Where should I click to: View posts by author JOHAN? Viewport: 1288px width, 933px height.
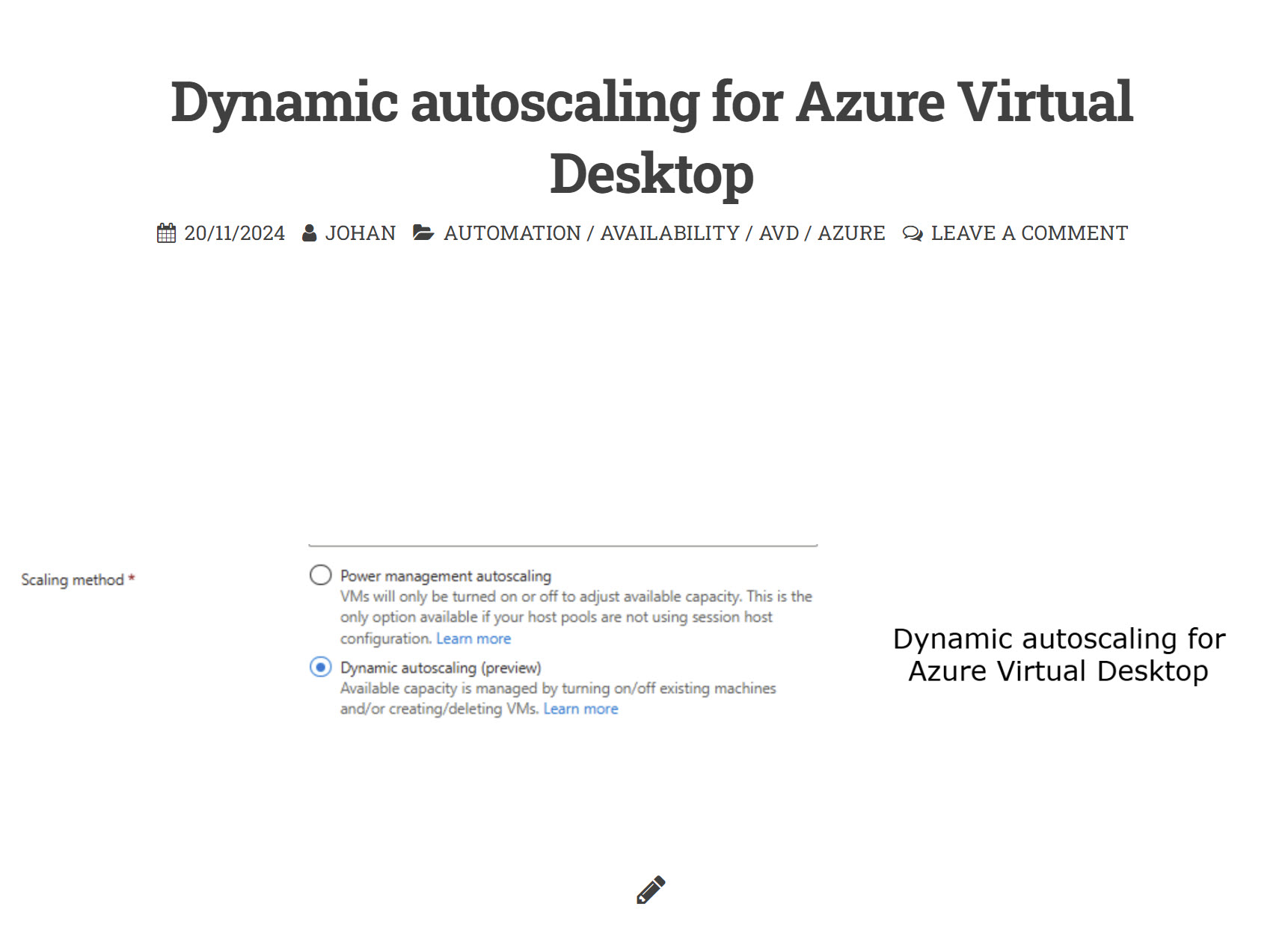click(361, 233)
